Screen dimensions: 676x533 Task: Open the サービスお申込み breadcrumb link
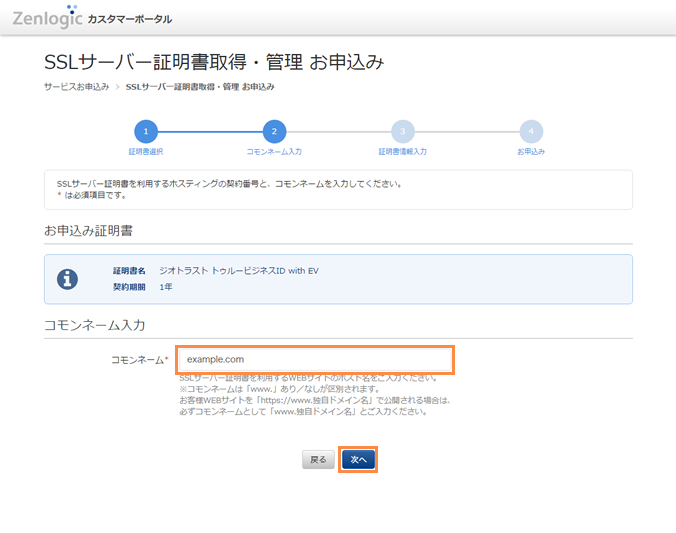pos(77,87)
